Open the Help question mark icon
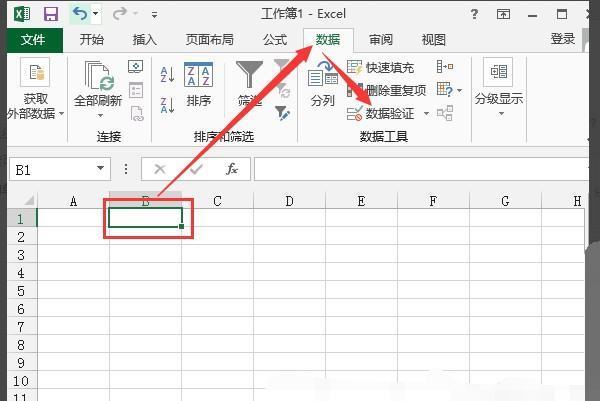This screenshot has width=600, height=401. (x=474, y=14)
